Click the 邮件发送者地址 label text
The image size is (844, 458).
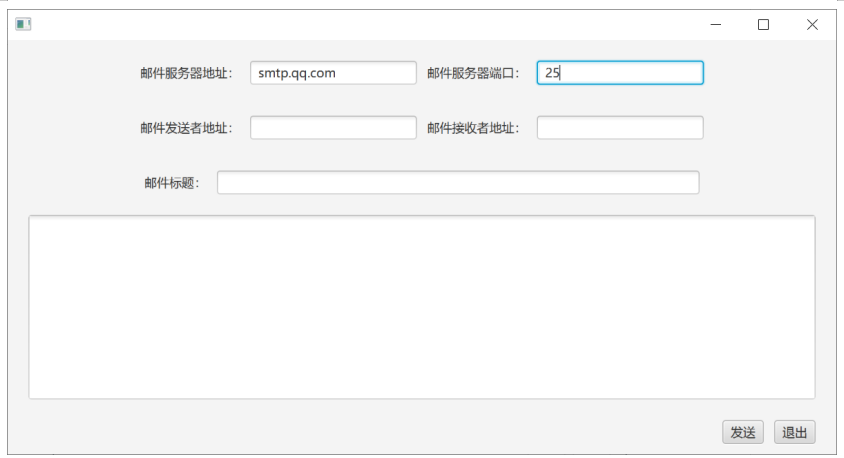(x=186, y=128)
